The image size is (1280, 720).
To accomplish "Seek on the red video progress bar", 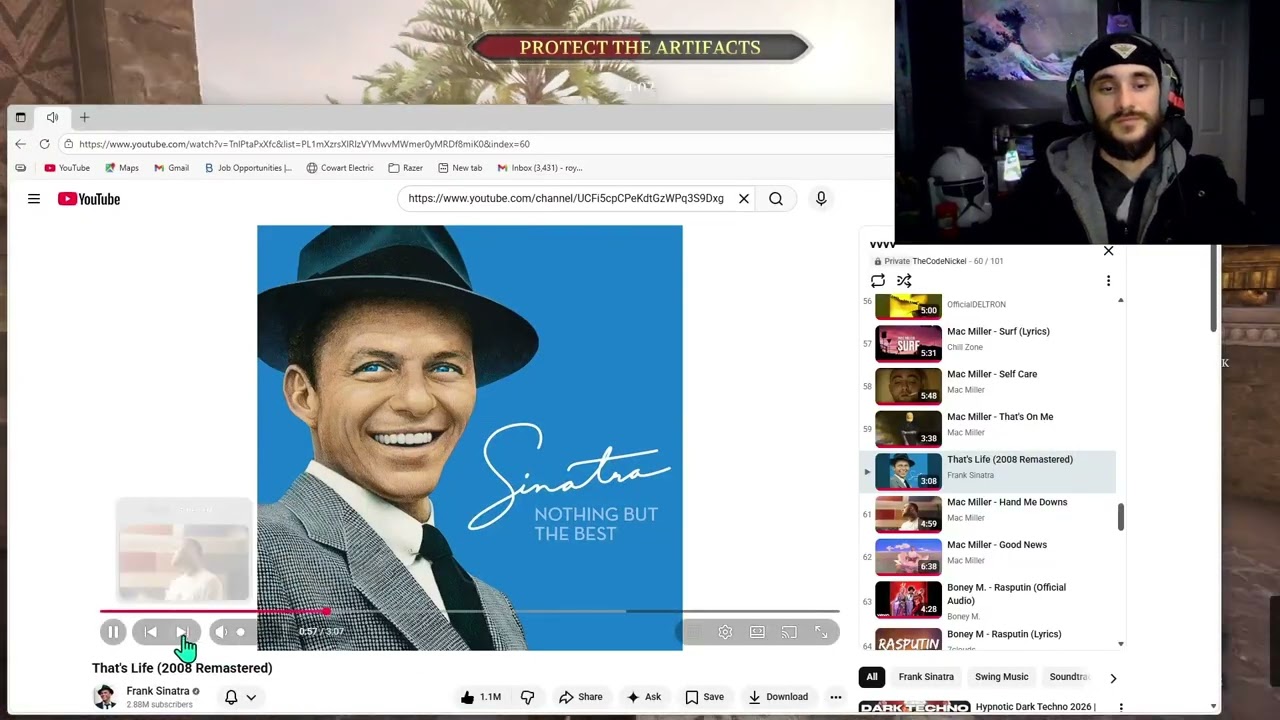I will pyautogui.click(x=469, y=611).
